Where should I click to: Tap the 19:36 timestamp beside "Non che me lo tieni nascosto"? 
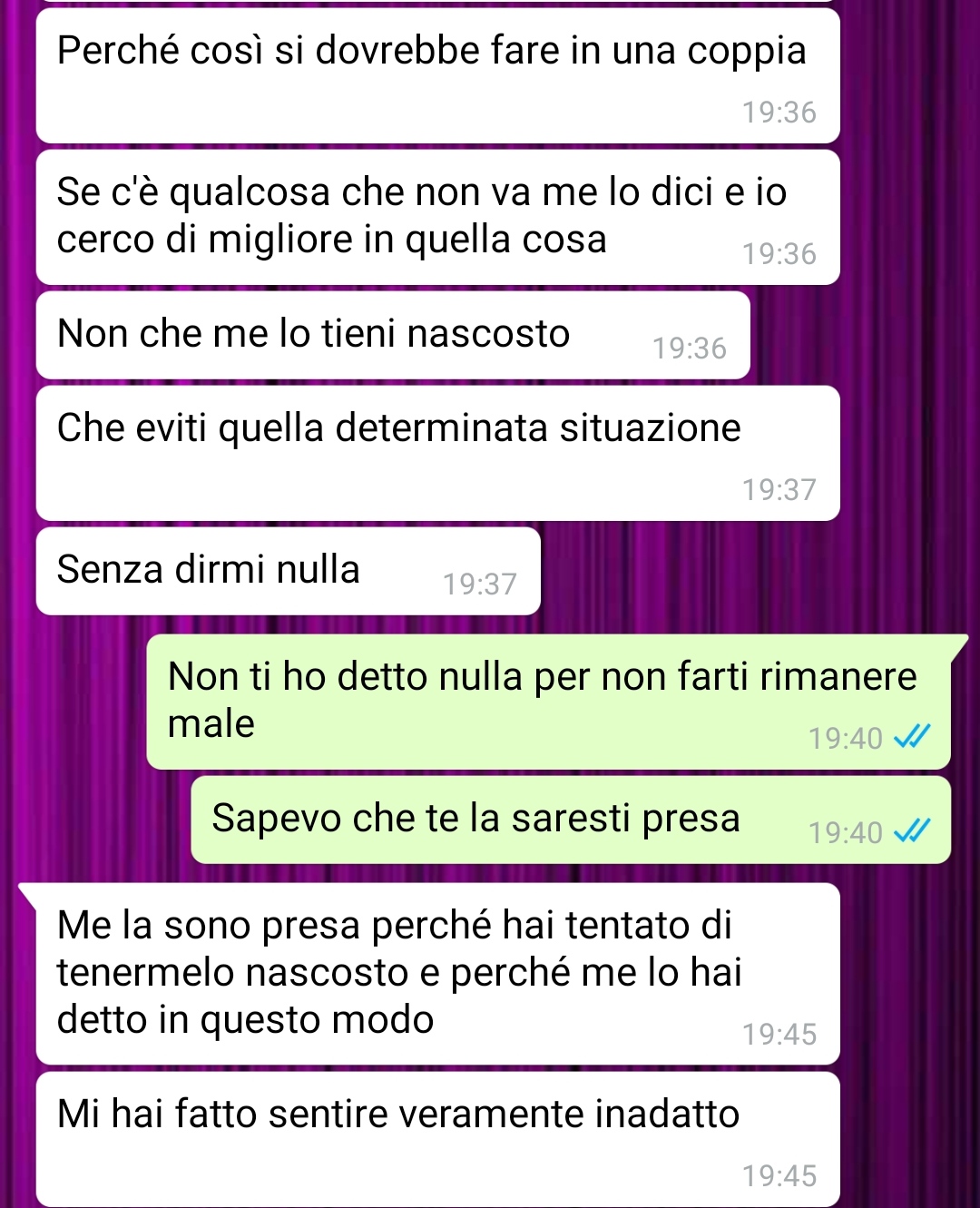pyautogui.click(x=690, y=348)
